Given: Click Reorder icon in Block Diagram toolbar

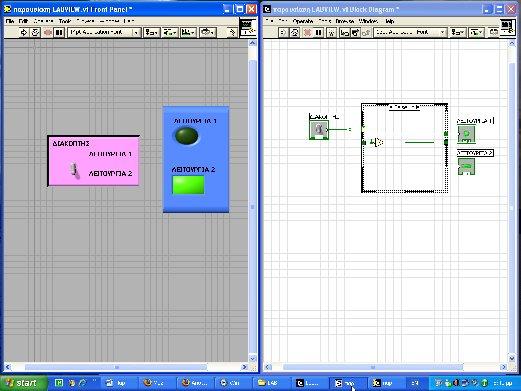Looking at the screenshot, I should (x=494, y=32).
